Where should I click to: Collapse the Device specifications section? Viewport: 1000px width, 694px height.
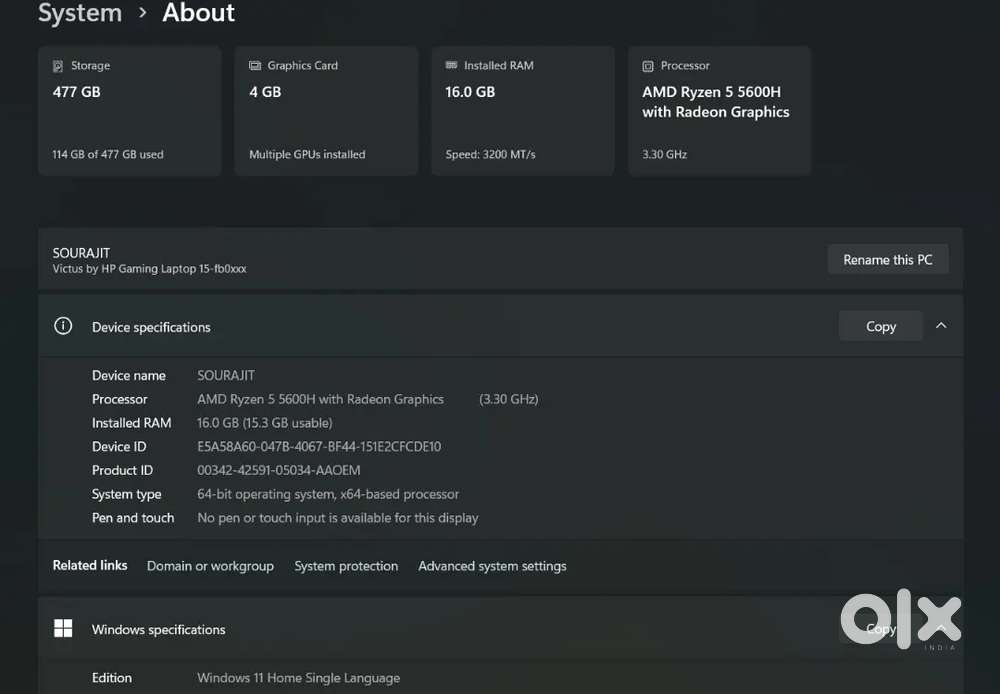941,325
